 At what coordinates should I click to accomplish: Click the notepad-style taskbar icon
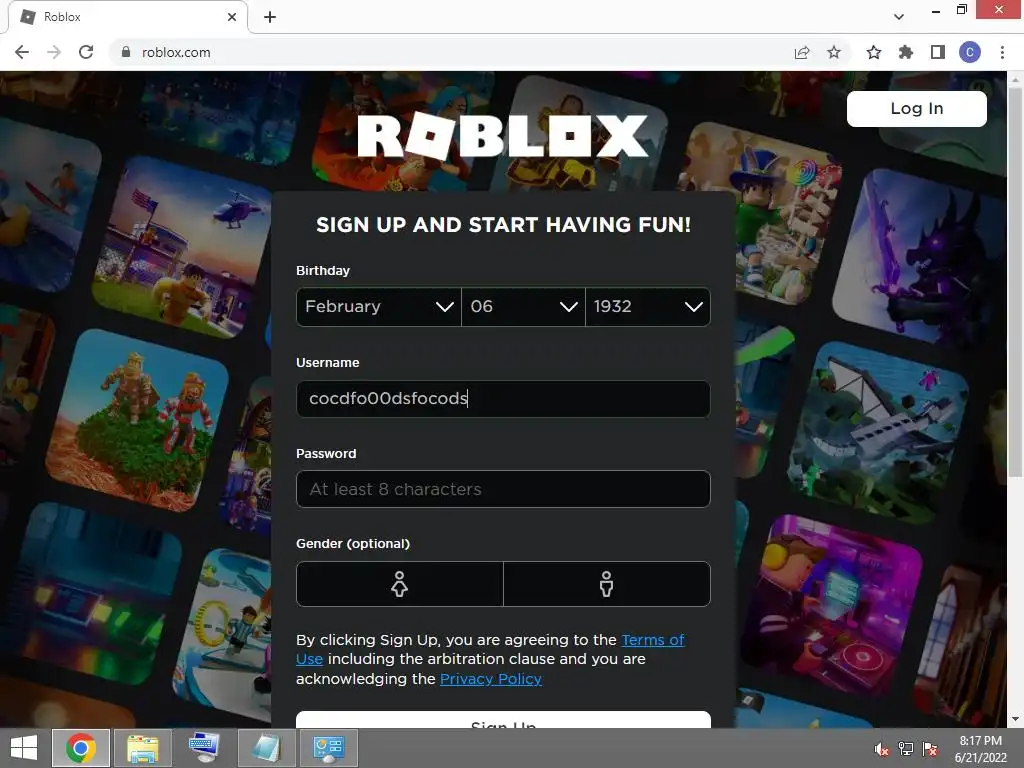[266, 748]
